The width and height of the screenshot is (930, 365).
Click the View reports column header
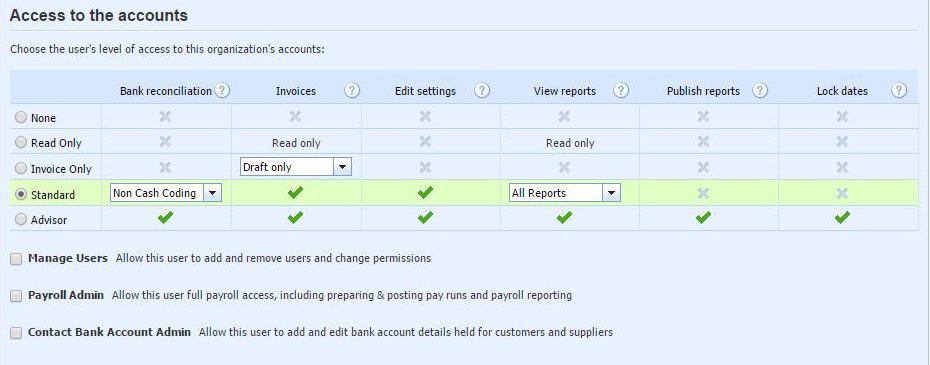(565, 91)
